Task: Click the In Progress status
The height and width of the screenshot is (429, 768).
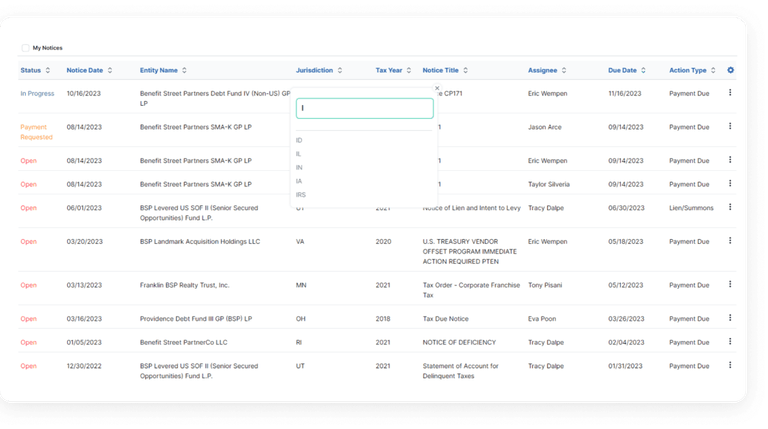Action: [x=37, y=94]
